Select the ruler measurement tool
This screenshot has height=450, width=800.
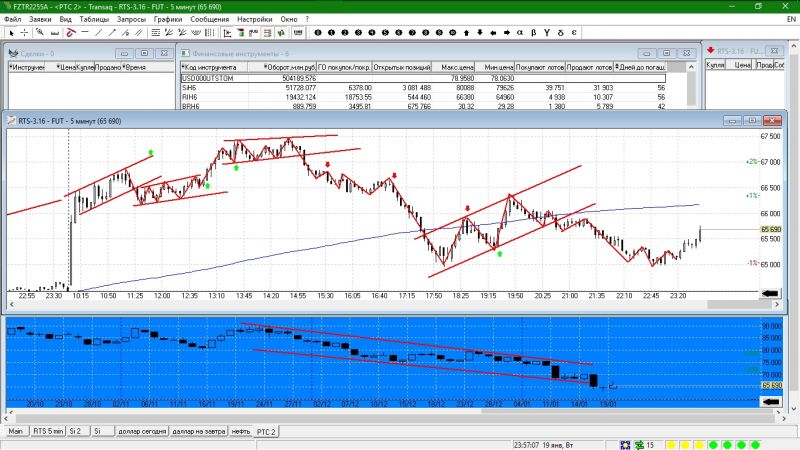click(54, 33)
